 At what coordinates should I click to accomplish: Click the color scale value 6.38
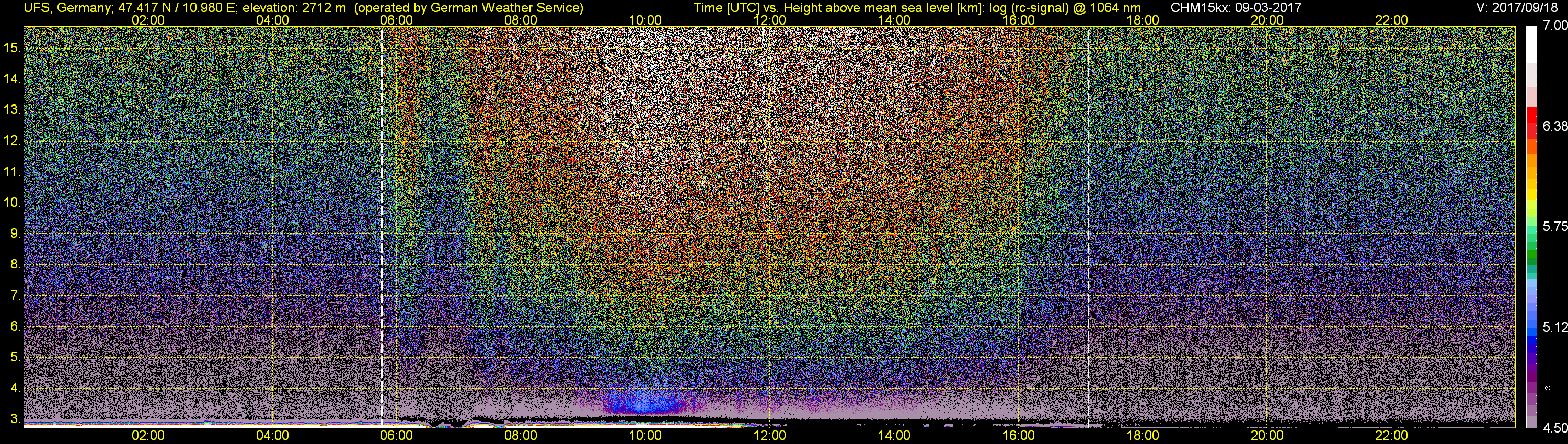1554,126
